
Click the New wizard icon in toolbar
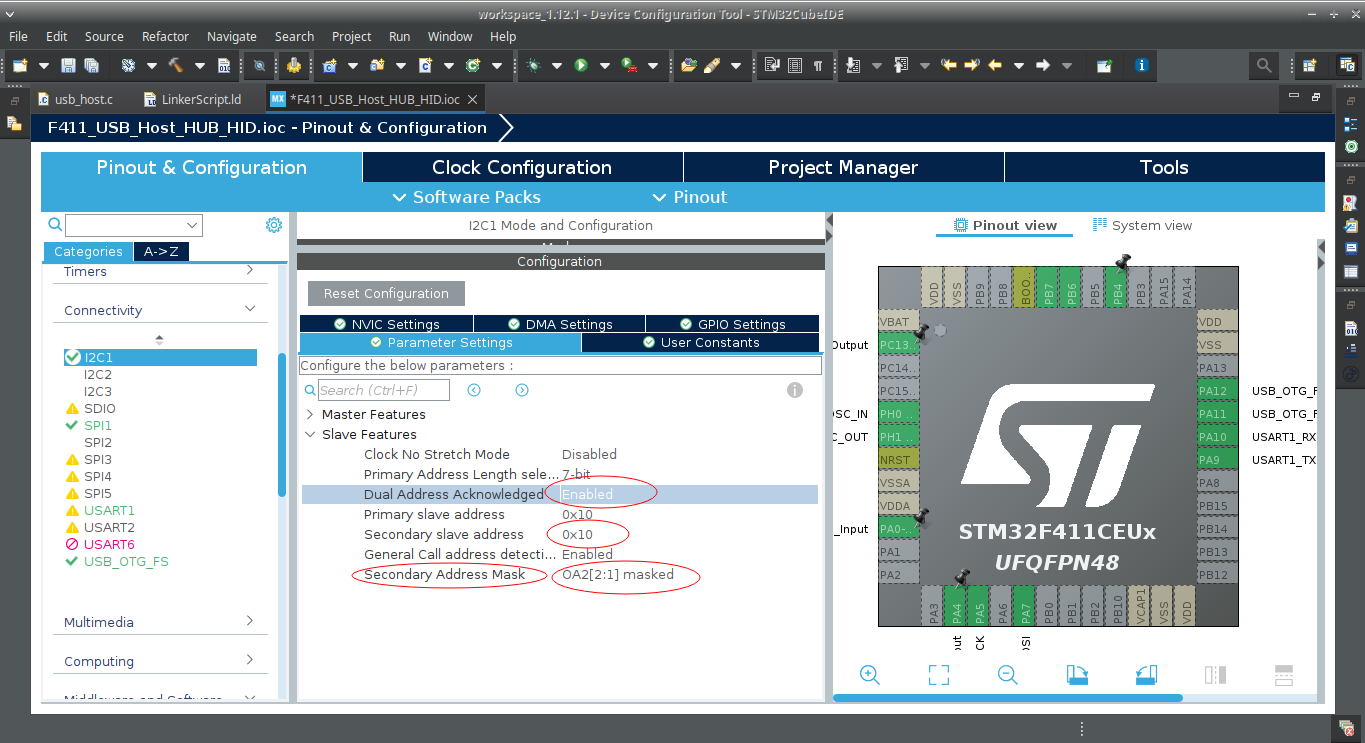[x=20, y=65]
